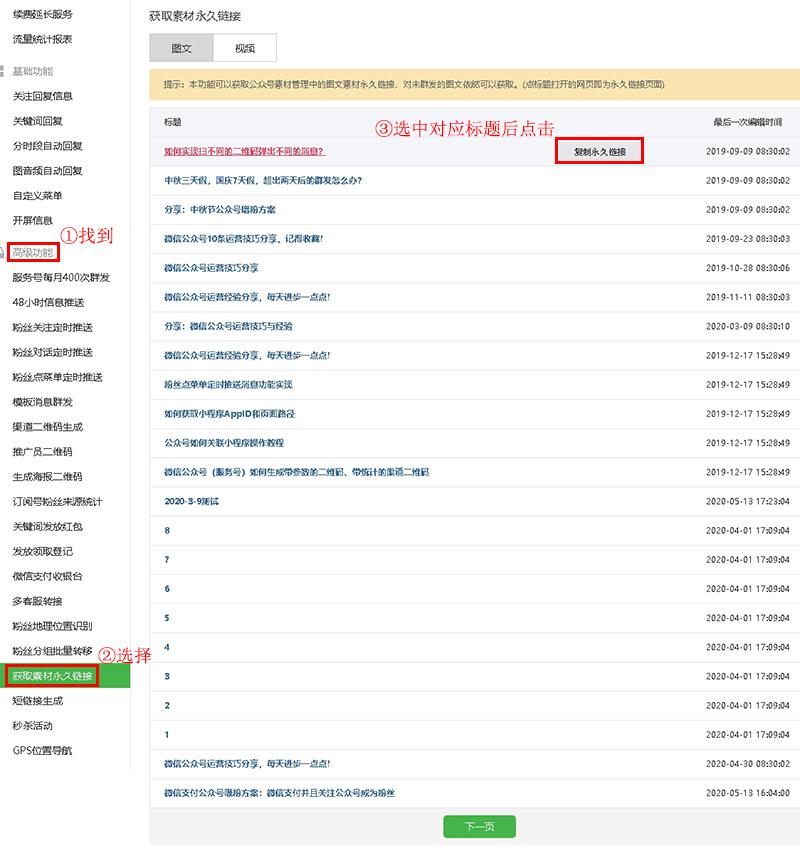Switch to the 图文 tab
The height and width of the screenshot is (848, 800).
click(x=180, y=47)
